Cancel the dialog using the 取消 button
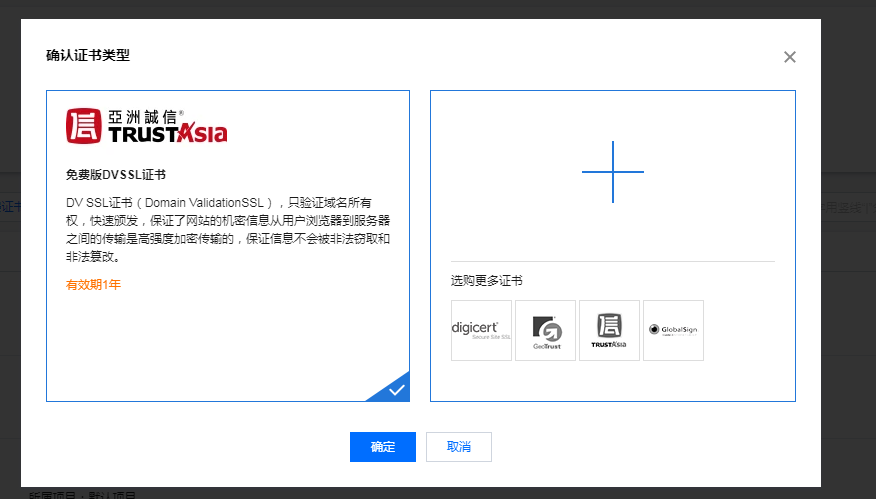Screen dimensions: 876x499 point(458,447)
